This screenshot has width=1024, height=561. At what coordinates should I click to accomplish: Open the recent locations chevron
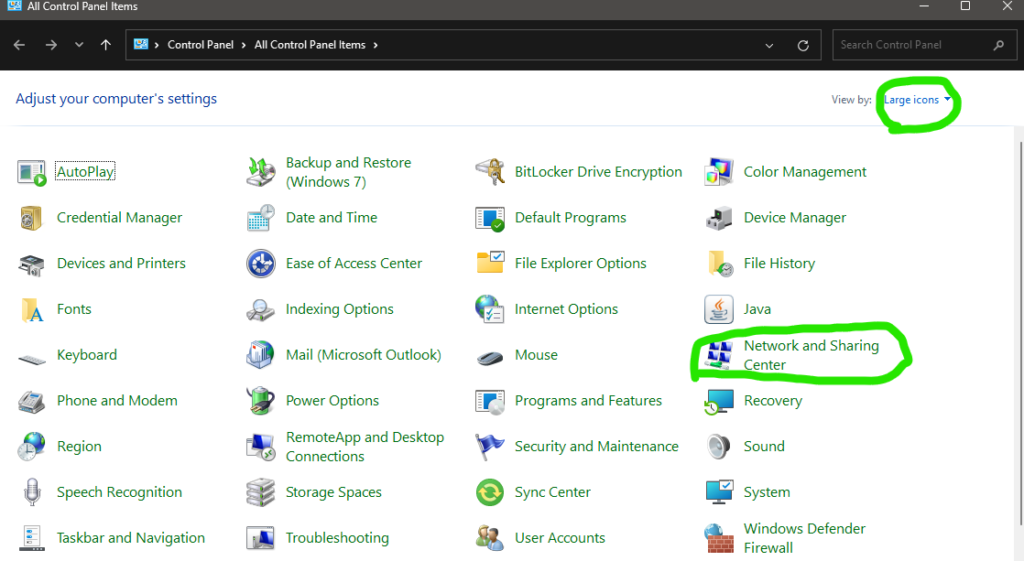79,45
